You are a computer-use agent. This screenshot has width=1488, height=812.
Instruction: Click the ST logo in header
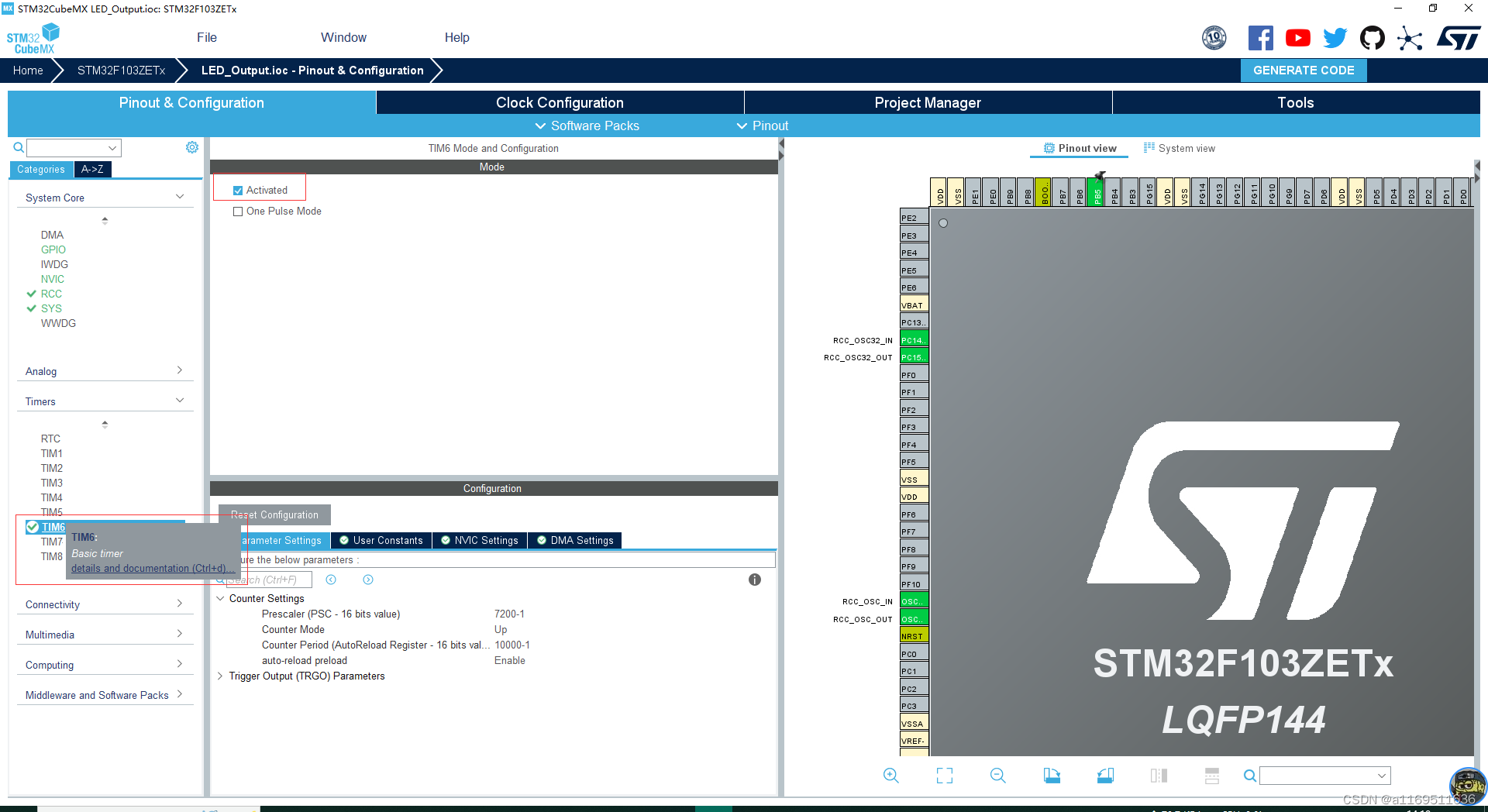[1458, 38]
